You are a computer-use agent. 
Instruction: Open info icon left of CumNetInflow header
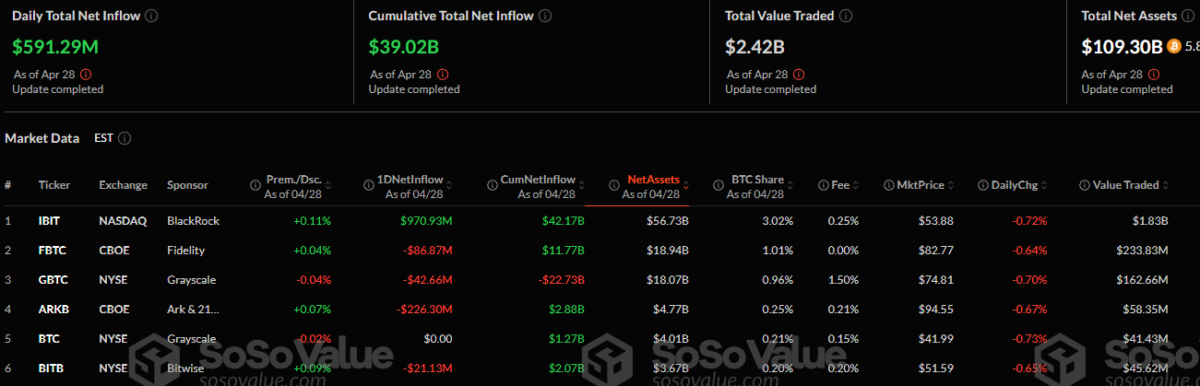(493, 185)
